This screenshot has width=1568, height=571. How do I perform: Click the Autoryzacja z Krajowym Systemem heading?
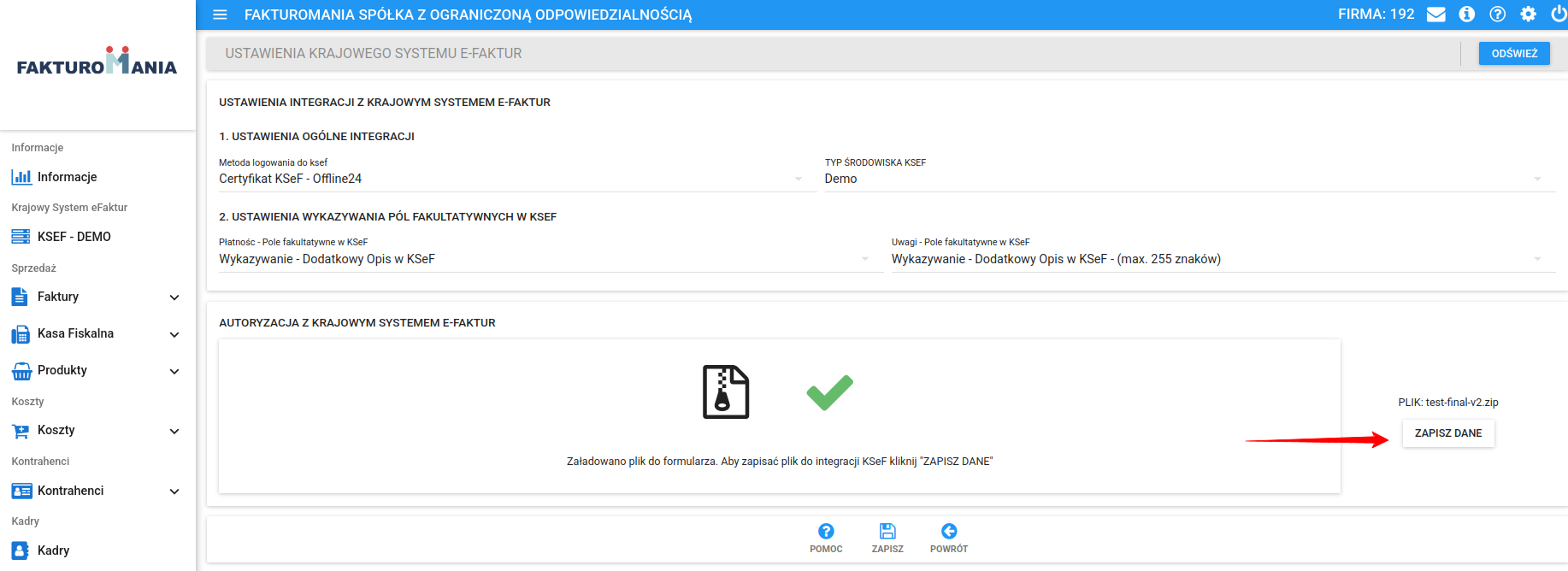357,323
